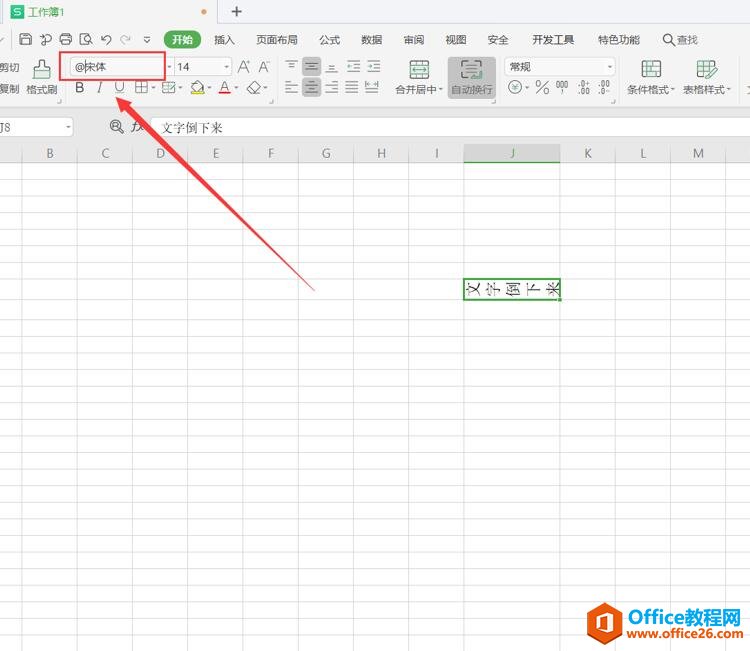The height and width of the screenshot is (651, 750).
Task: Open the 开发工具 tab
Action: coord(553,40)
